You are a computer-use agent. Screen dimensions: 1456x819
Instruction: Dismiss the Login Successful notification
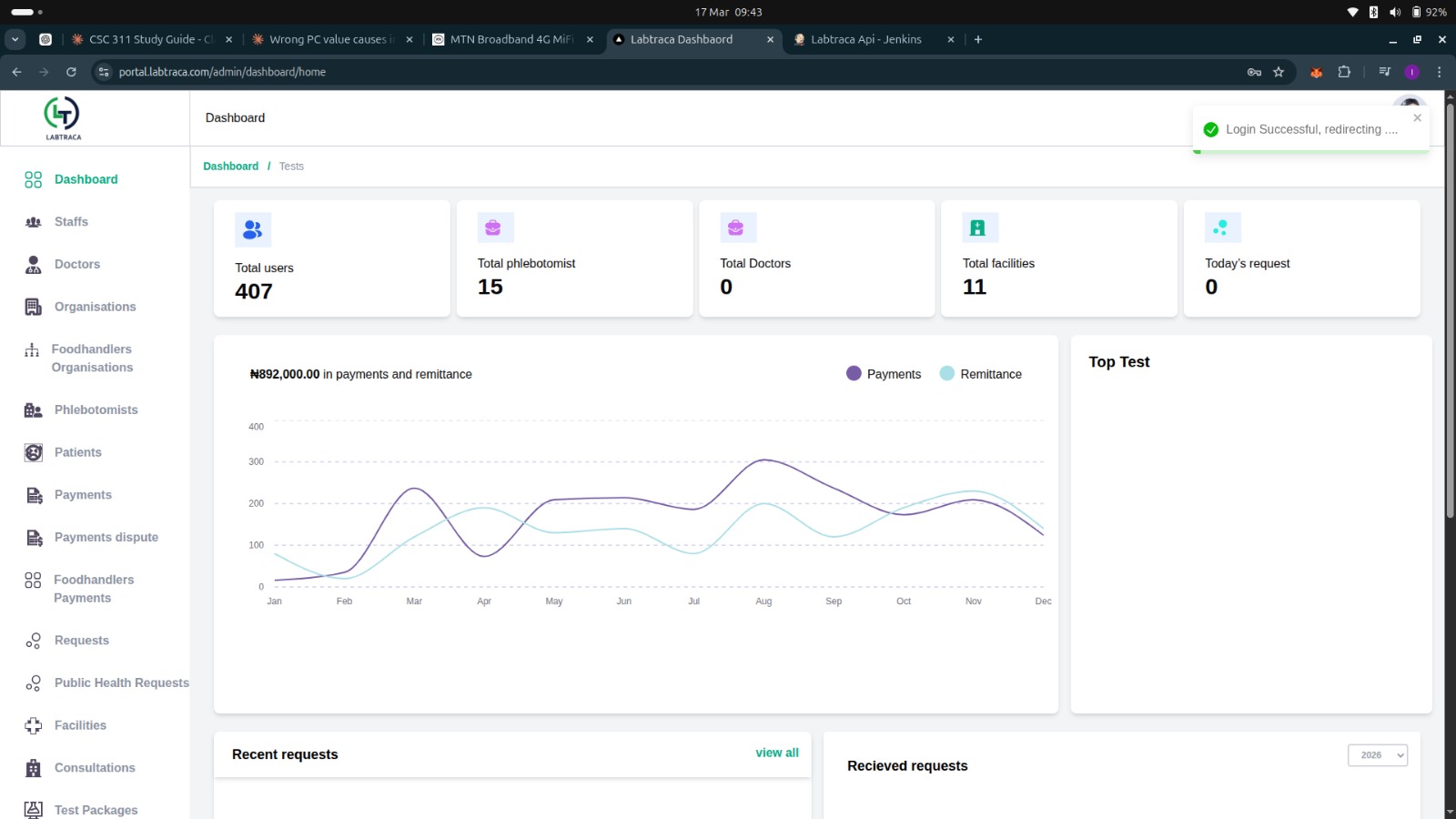1417,117
